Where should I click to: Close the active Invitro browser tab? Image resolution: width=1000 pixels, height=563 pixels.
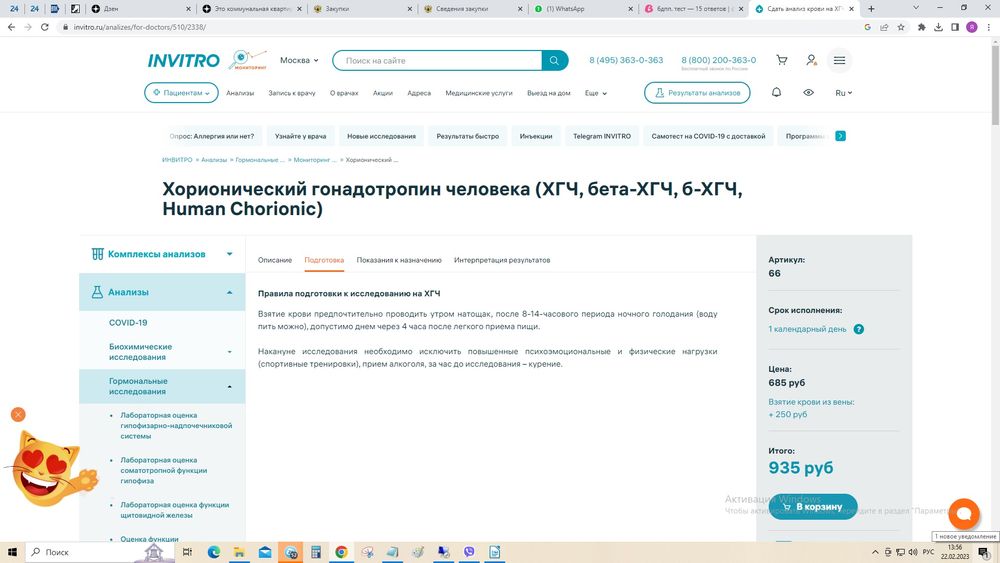coord(851,9)
